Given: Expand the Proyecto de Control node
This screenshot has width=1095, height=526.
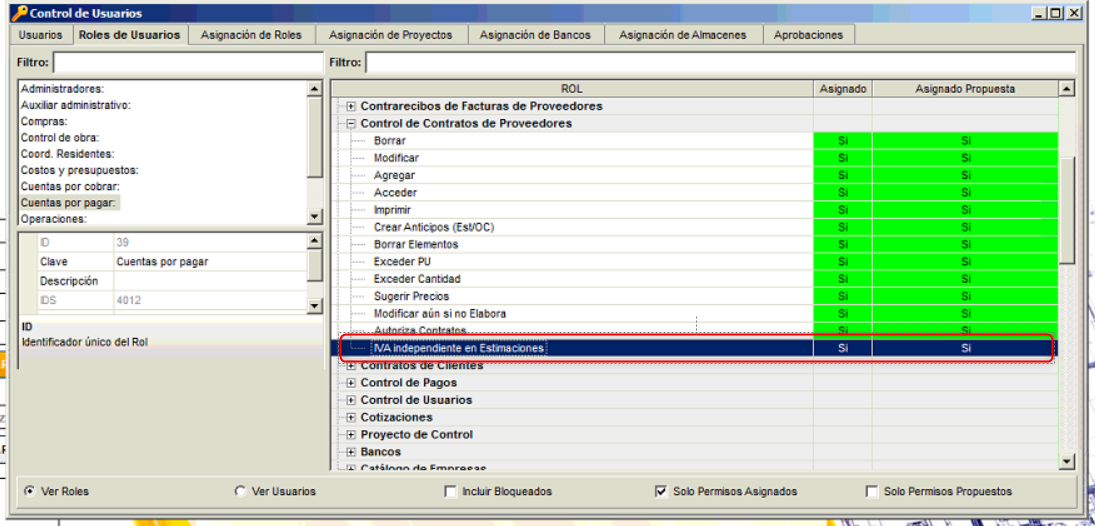Looking at the screenshot, I should coord(351,434).
